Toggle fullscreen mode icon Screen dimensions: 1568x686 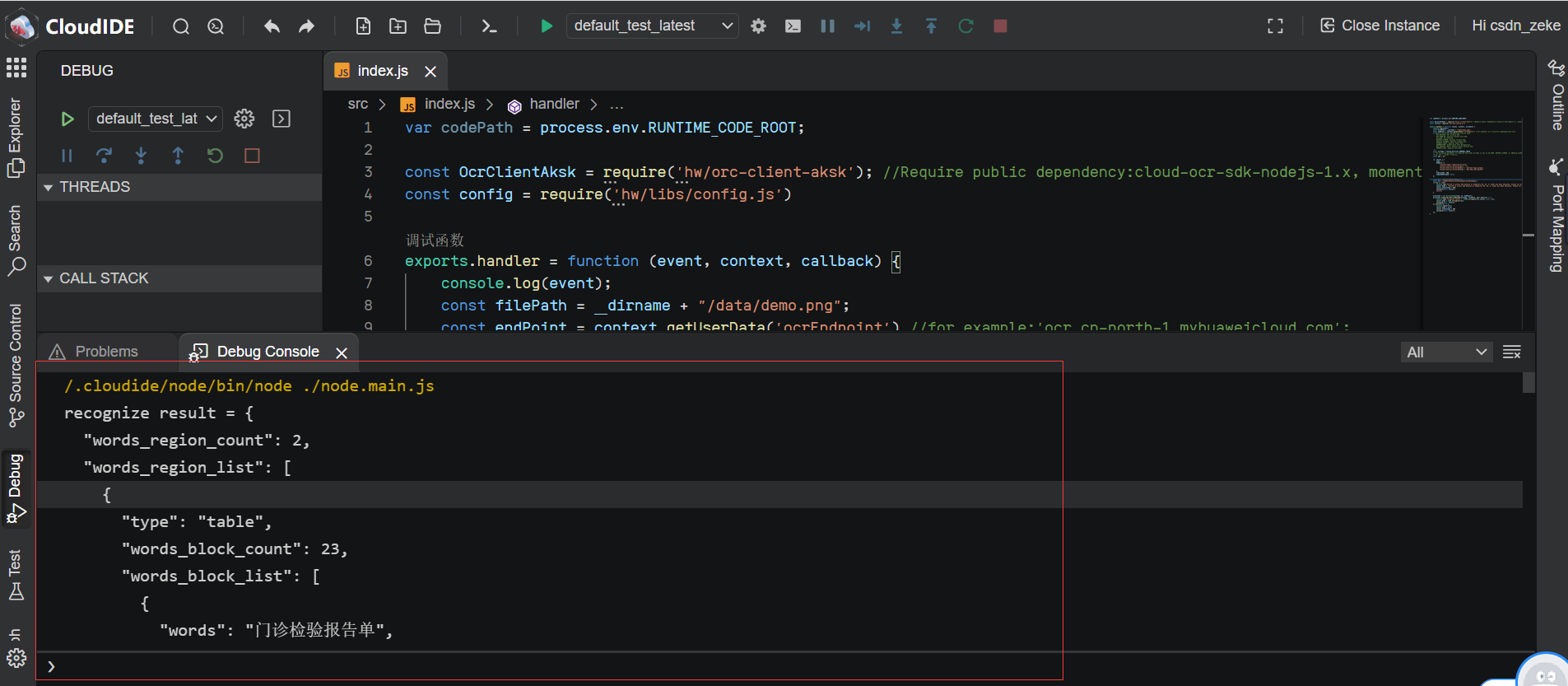pos(1275,26)
